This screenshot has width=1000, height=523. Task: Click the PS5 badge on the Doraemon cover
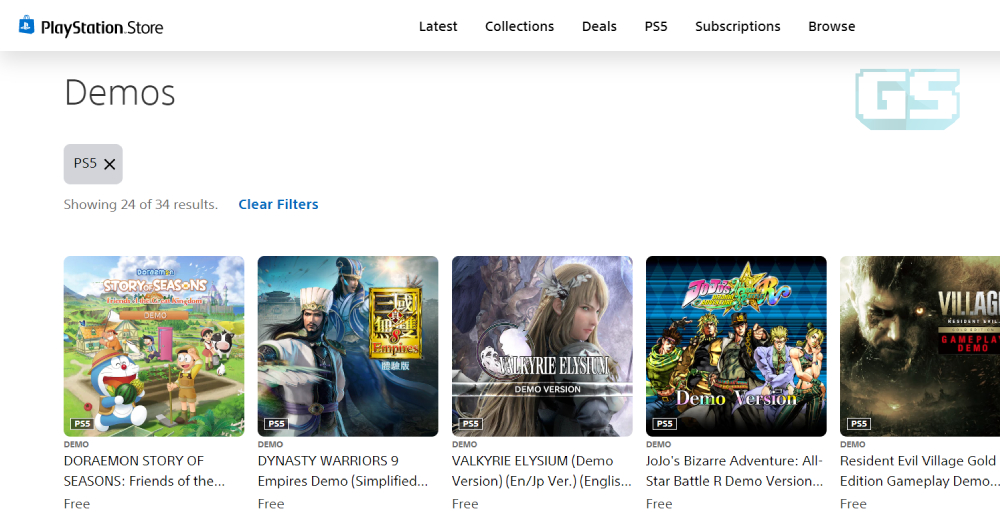[x=82, y=424]
